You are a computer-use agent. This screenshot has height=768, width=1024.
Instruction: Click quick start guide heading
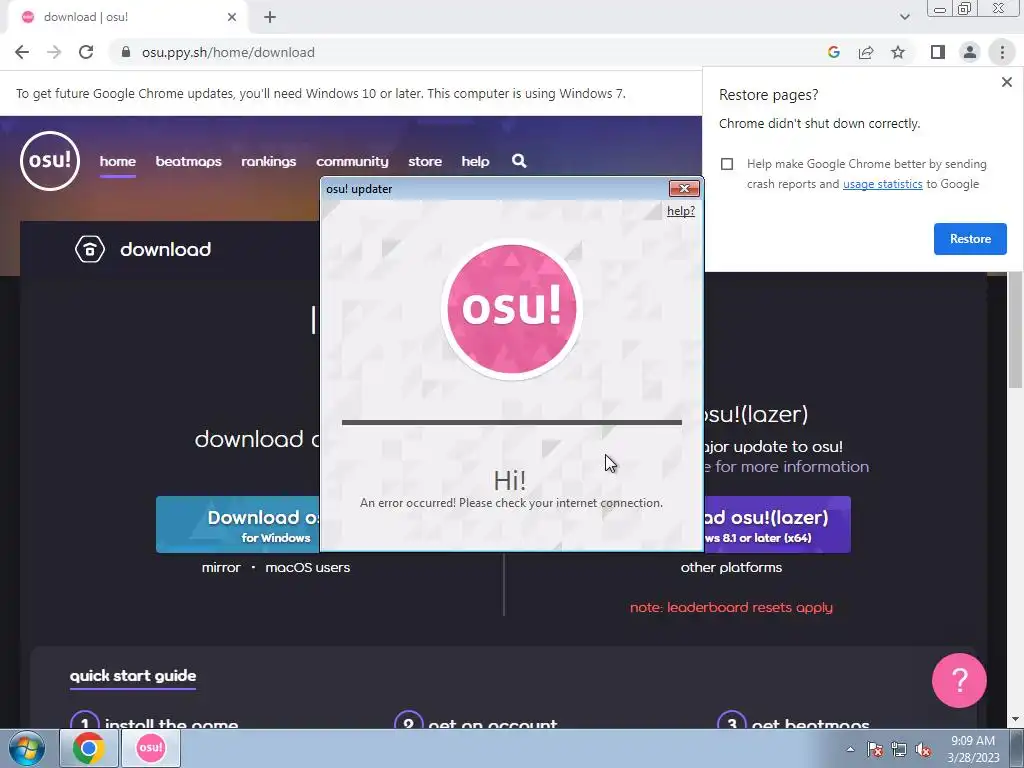(x=133, y=676)
